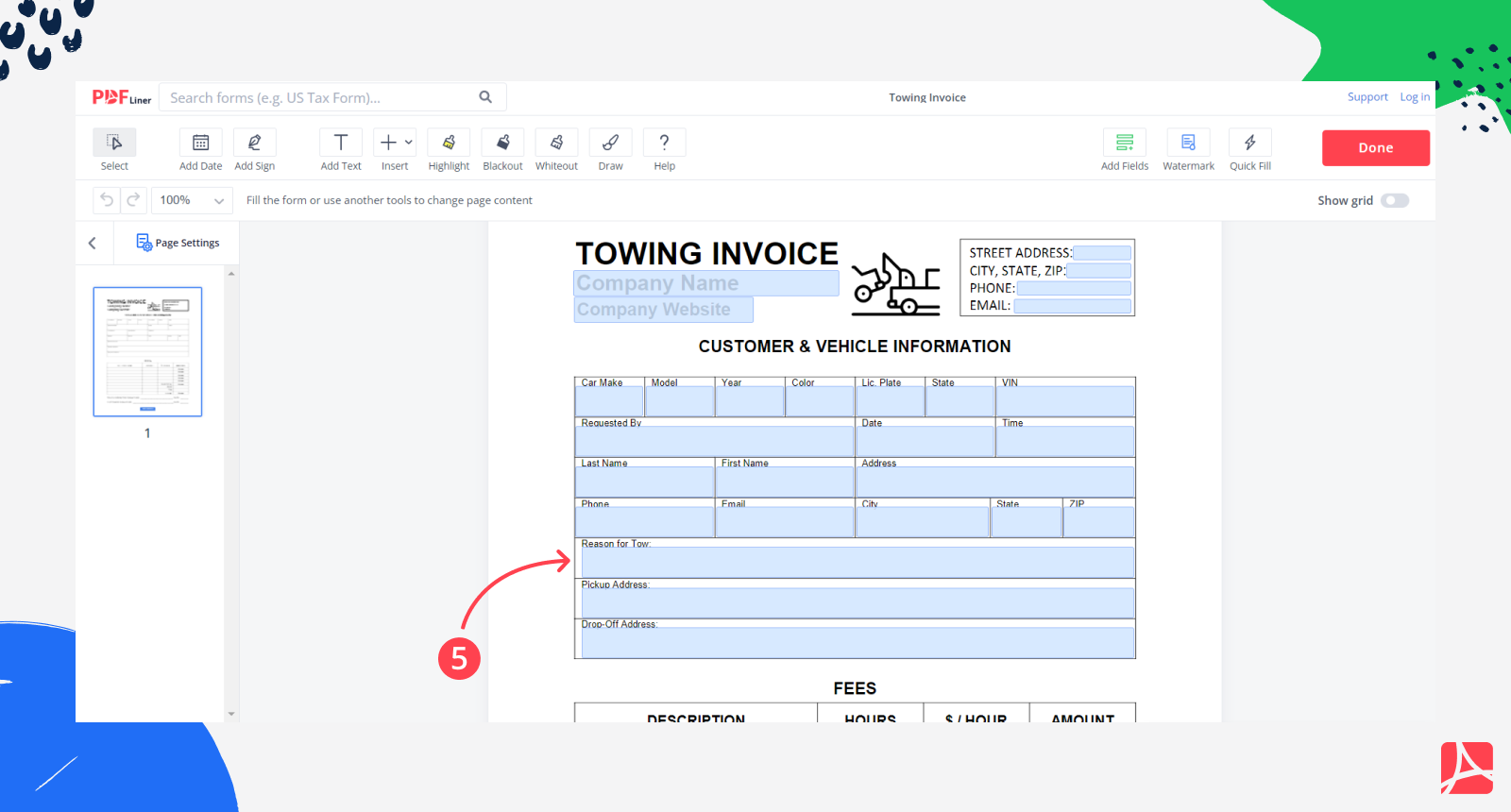1511x812 pixels.
Task: Click the Add Fields icon
Action: click(x=1125, y=143)
